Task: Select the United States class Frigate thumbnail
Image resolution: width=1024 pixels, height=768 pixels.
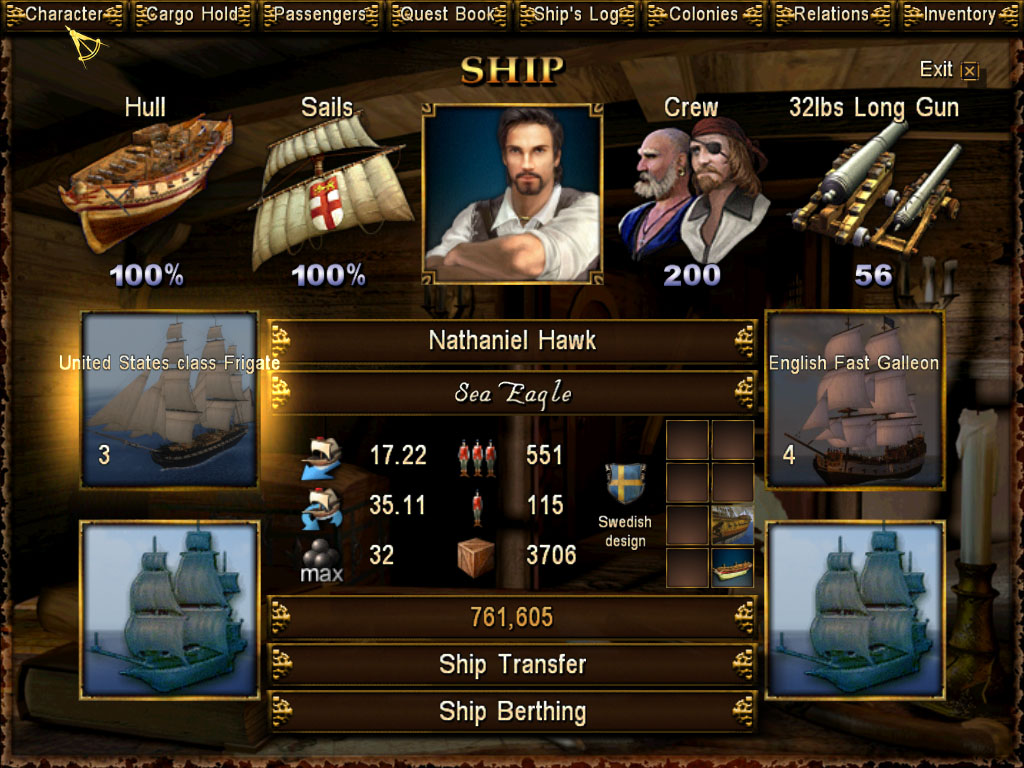Action: coord(170,400)
